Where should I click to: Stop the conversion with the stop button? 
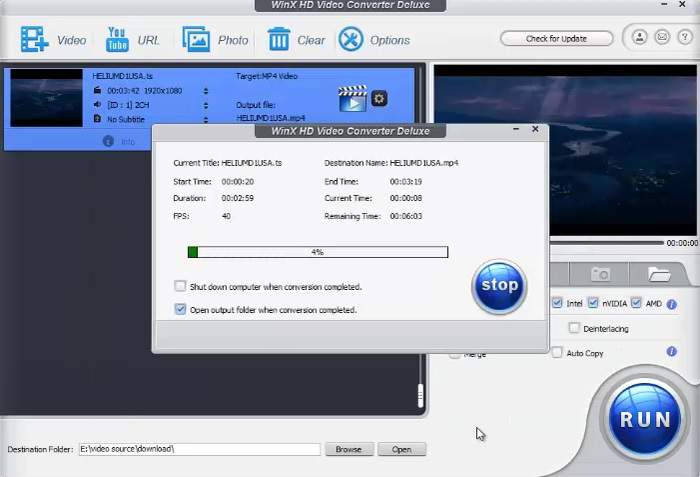click(499, 286)
